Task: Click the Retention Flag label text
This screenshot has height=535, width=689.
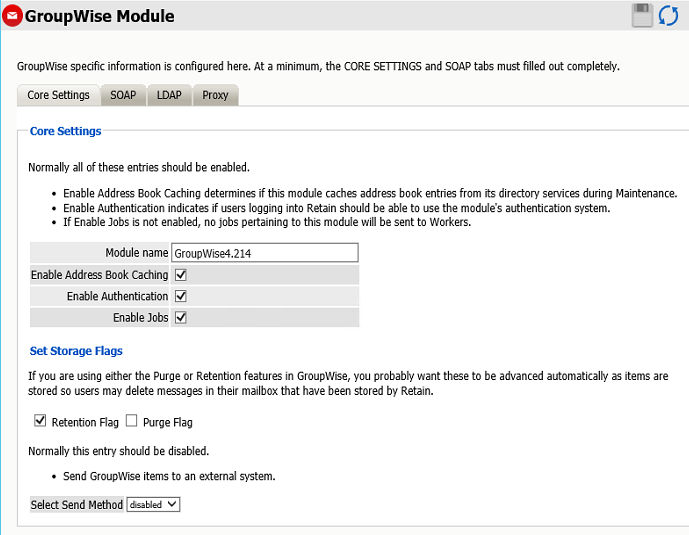Action: [x=85, y=423]
